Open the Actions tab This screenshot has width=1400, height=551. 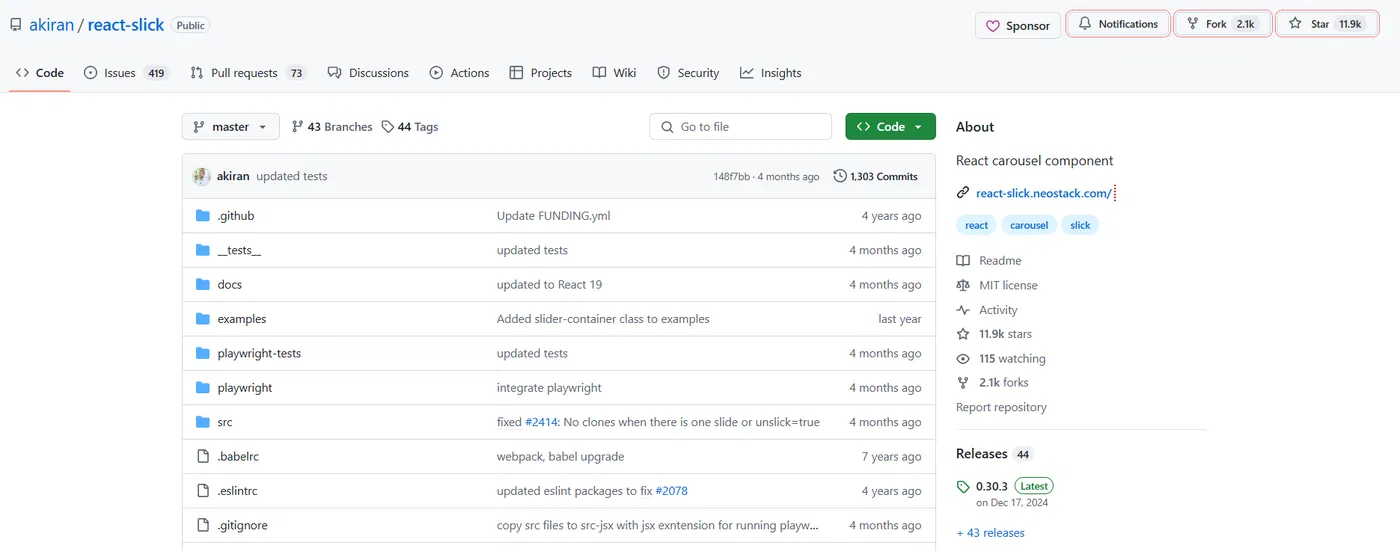pyautogui.click(x=459, y=73)
